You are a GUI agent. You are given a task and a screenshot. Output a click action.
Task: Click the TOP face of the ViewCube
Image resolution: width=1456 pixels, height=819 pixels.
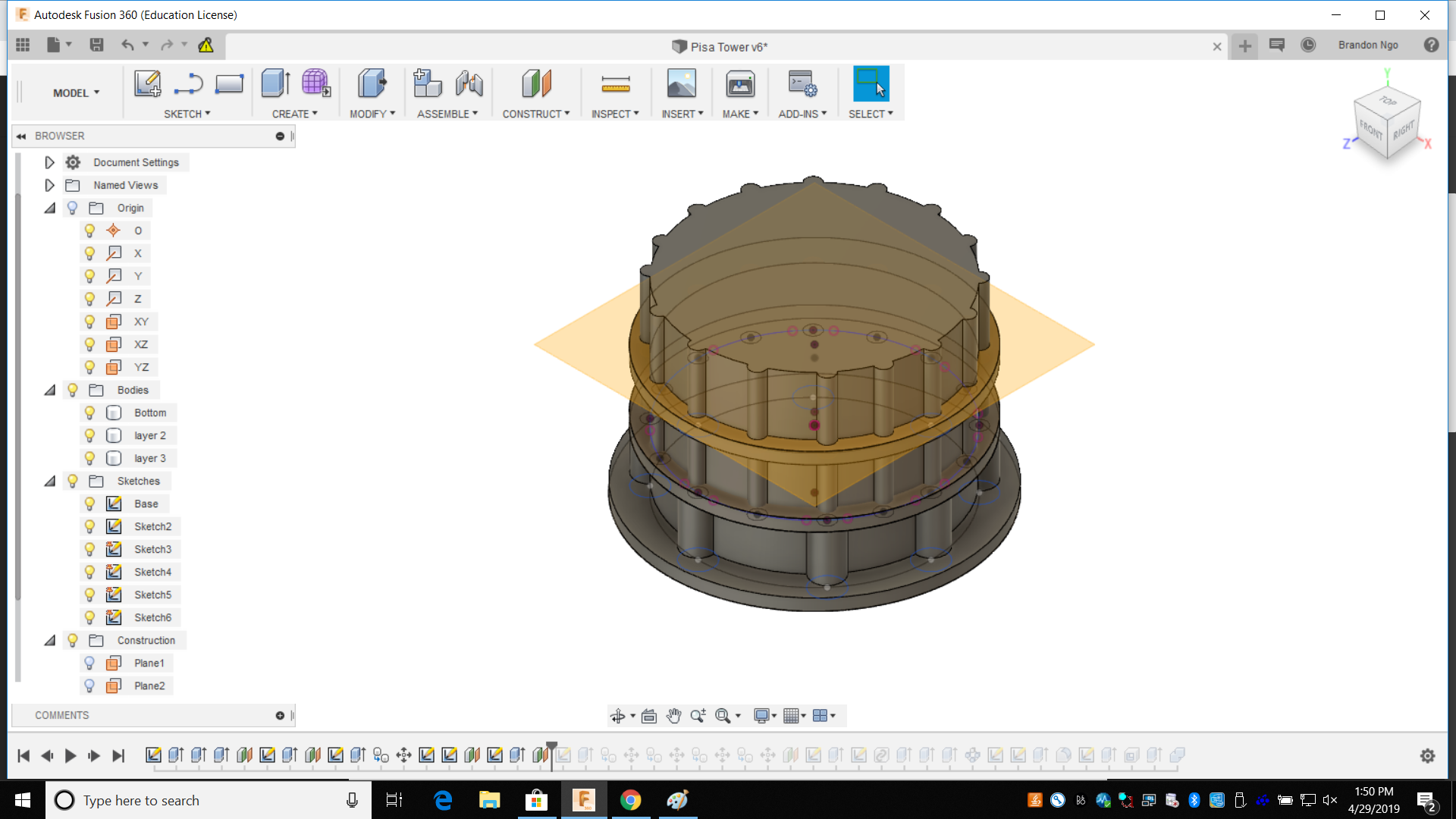click(x=1388, y=101)
